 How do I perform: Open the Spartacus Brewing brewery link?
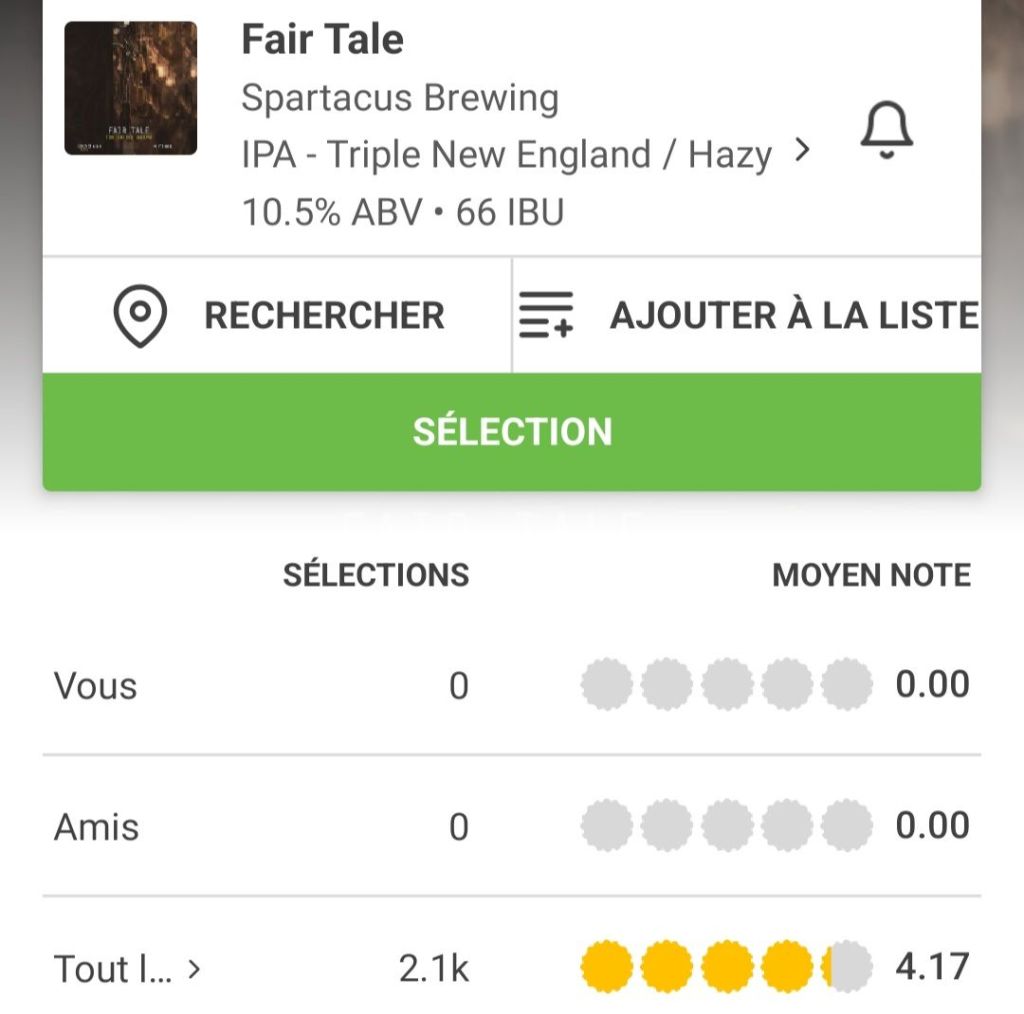coord(400,98)
